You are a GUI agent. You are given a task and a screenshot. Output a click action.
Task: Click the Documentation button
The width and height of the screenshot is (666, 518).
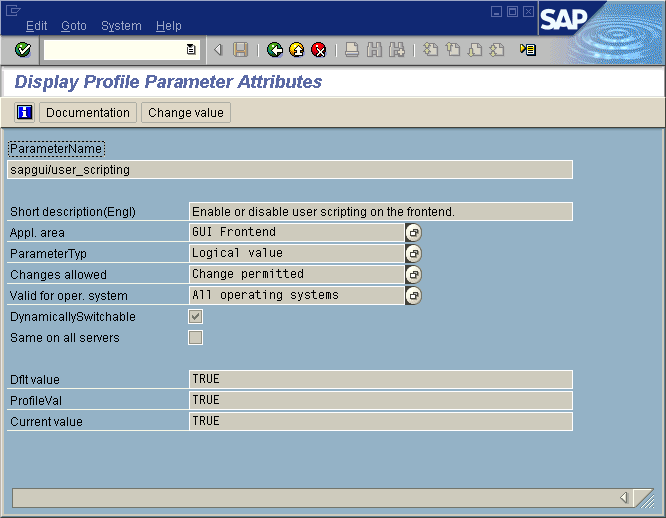coord(88,113)
